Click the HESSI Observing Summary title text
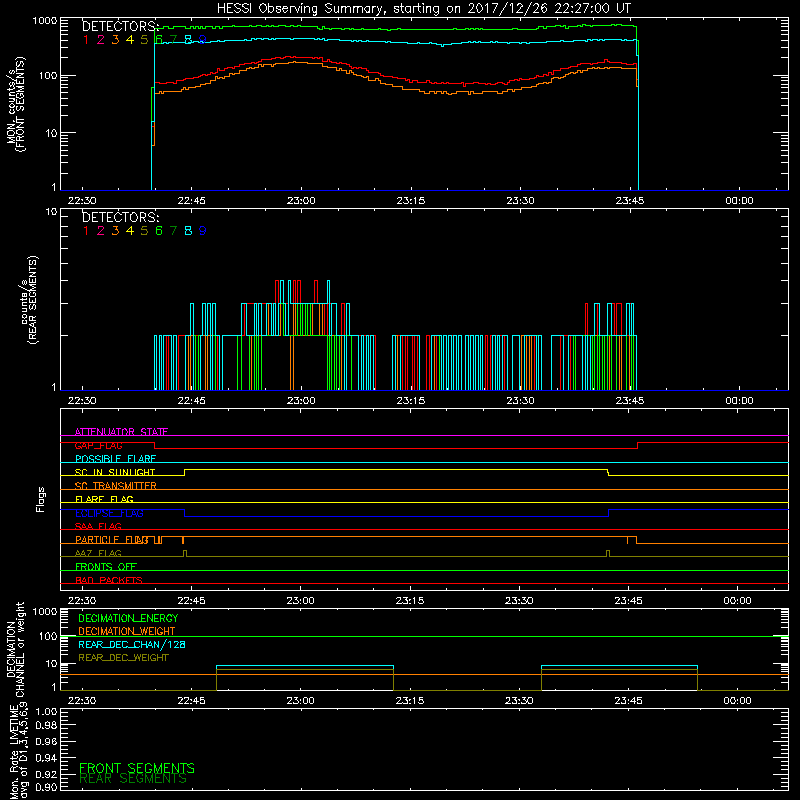Viewport: 800px width, 800px height. [x=423, y=9]
